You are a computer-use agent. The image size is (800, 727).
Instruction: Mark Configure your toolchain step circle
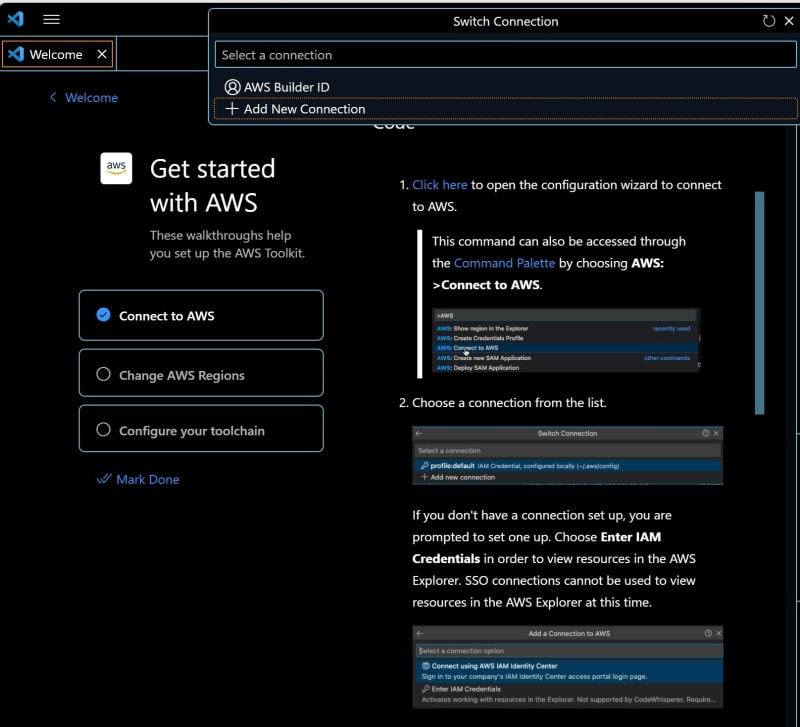coord(104,430)
